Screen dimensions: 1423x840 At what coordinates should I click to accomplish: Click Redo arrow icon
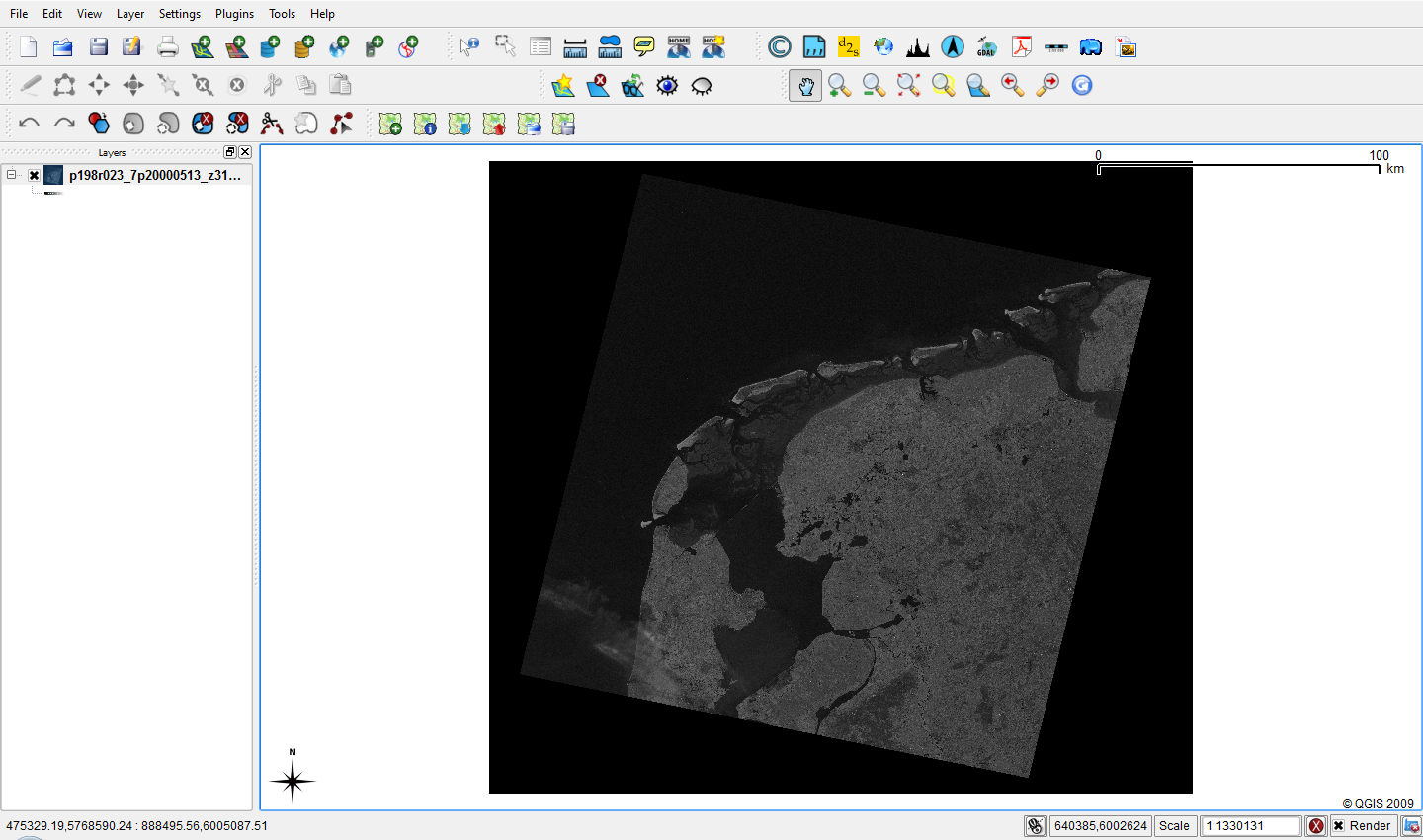tap(64, 124)
